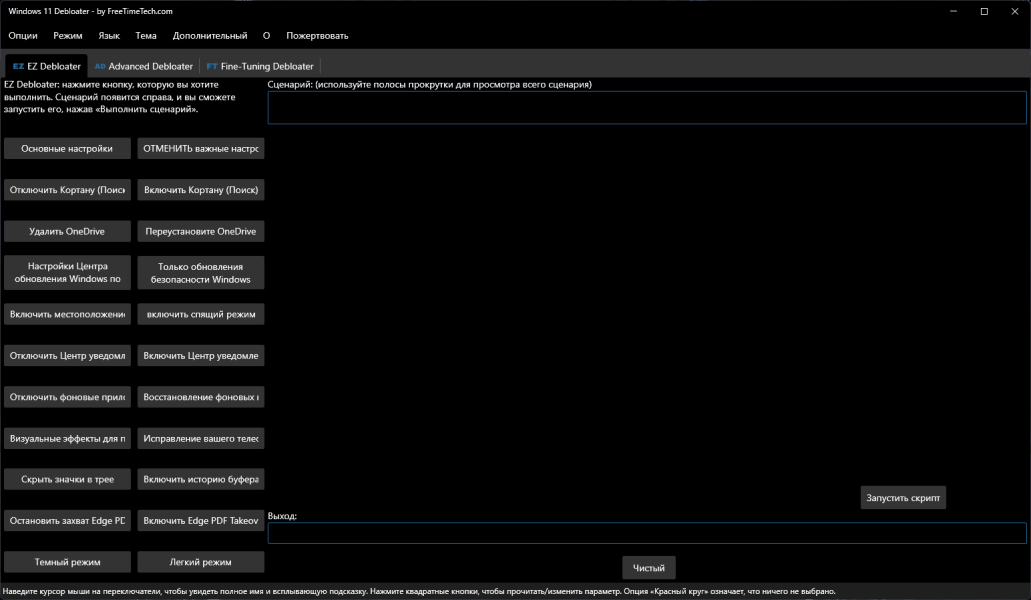This screenshot has height=600, width=1031.
Task: Click Включить историю буфера button
Action: click(201, 479)
